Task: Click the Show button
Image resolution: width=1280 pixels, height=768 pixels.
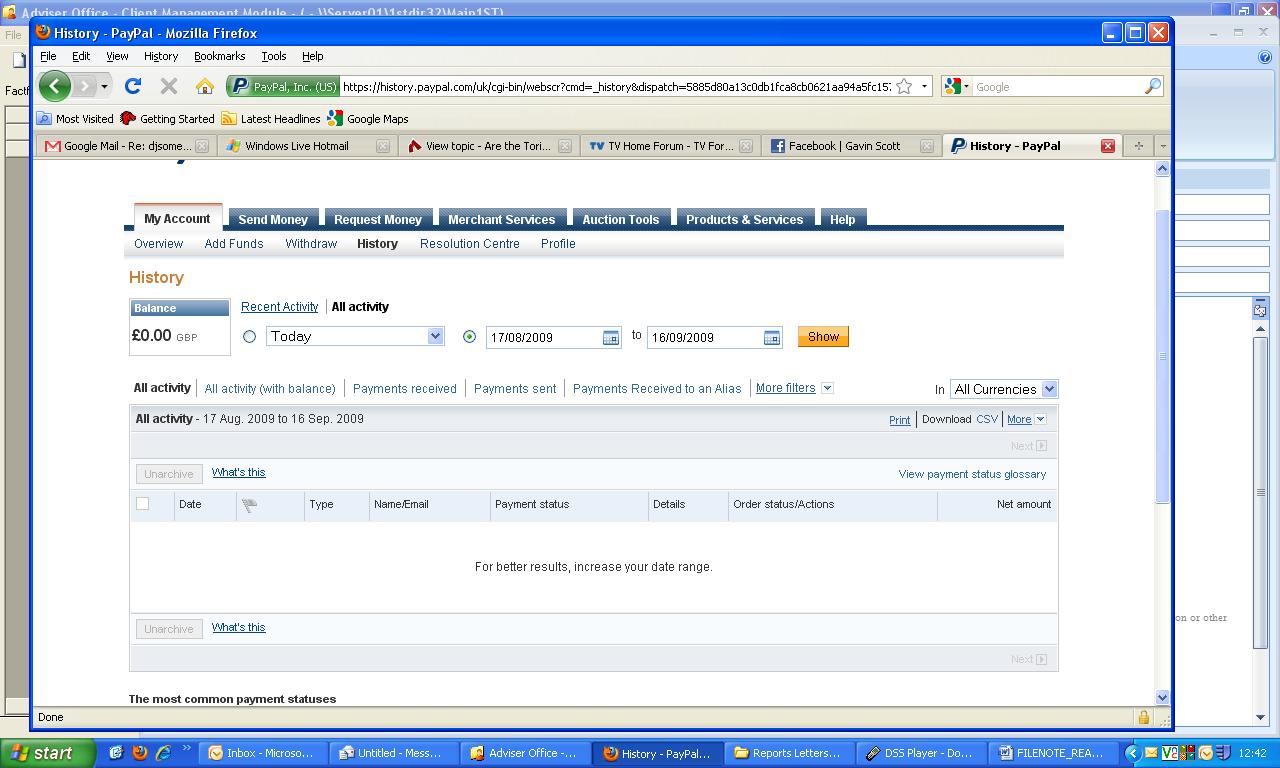Action: [x=823, y=337]
